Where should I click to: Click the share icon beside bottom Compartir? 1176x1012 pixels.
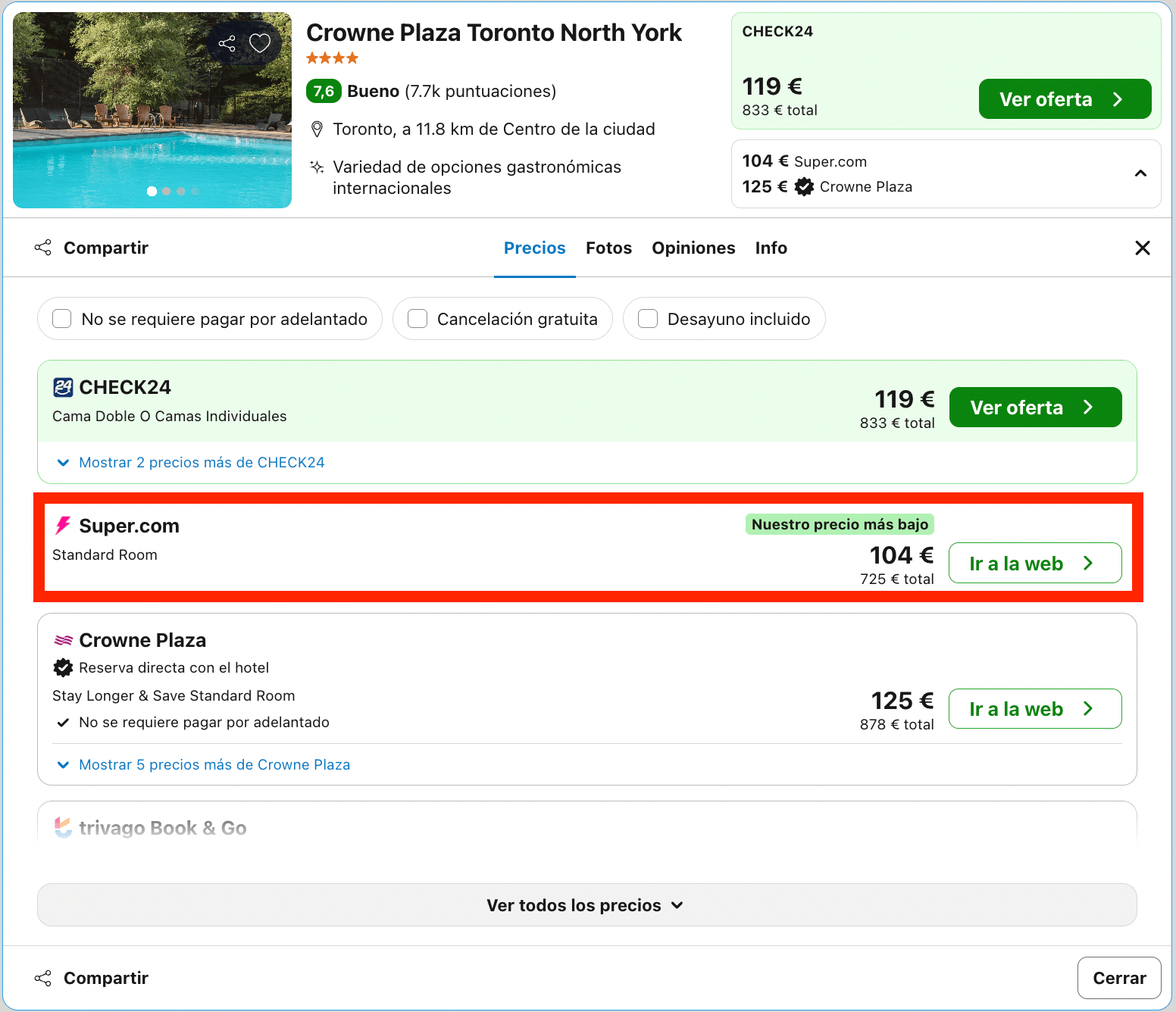43,978
